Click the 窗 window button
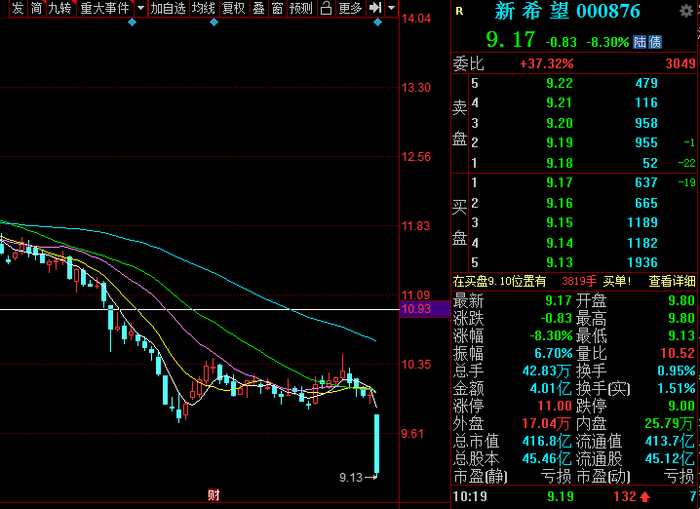 tap(277, 8)
